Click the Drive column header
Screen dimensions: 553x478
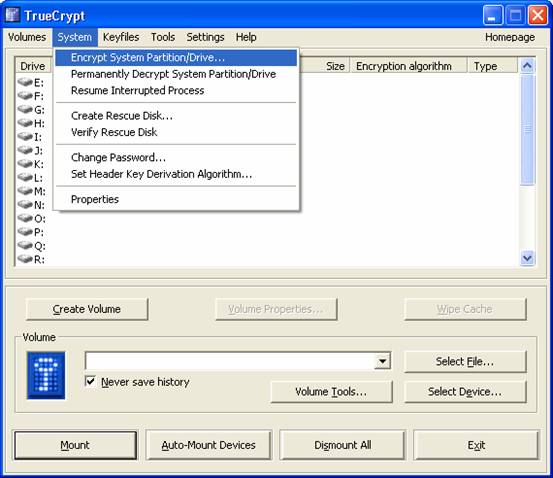tap(34, 66)
